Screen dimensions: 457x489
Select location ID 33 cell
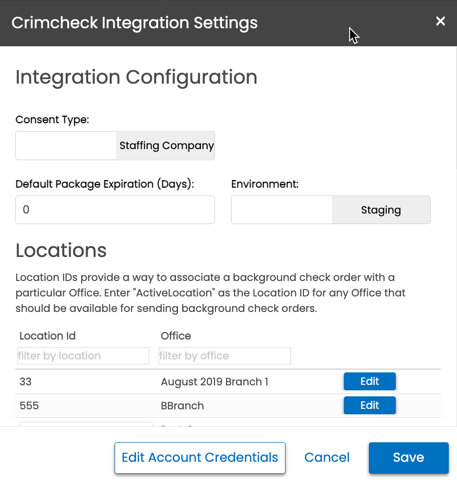point(25,381)
